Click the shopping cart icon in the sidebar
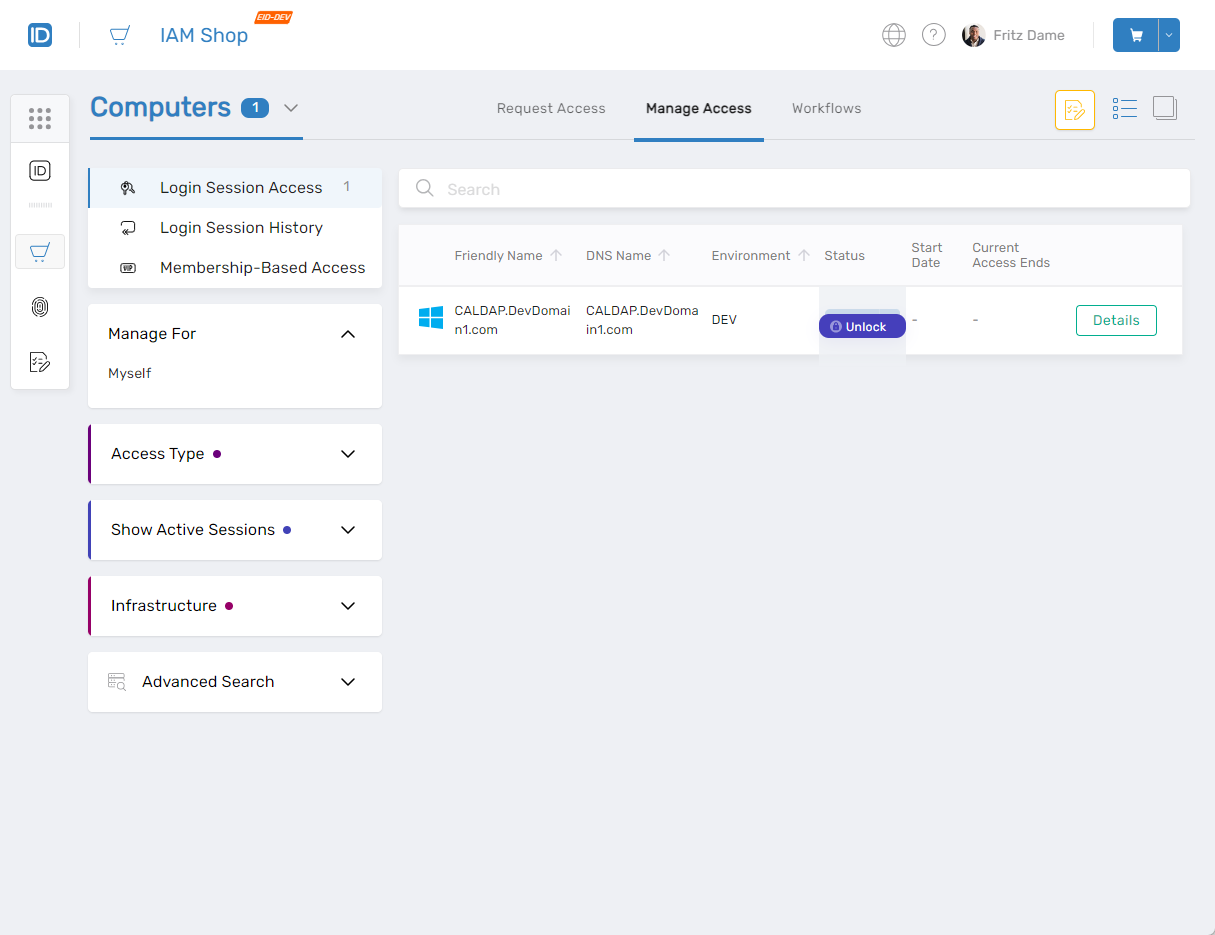This screenshot has width=1215, height=935. pyautogui.click(x=40, y=251)
